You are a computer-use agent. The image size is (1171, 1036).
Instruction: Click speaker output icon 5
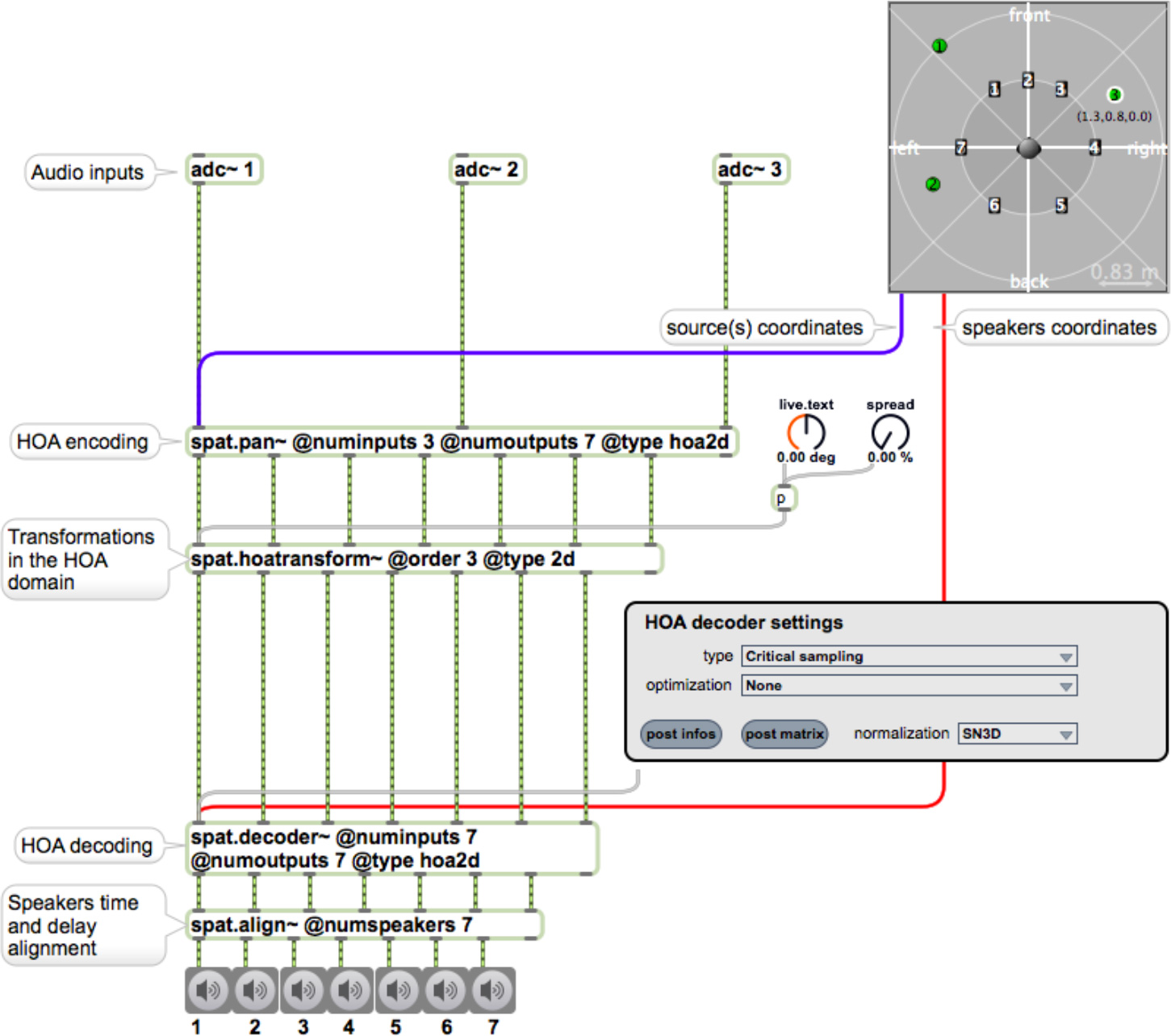(x=397, y=990)
